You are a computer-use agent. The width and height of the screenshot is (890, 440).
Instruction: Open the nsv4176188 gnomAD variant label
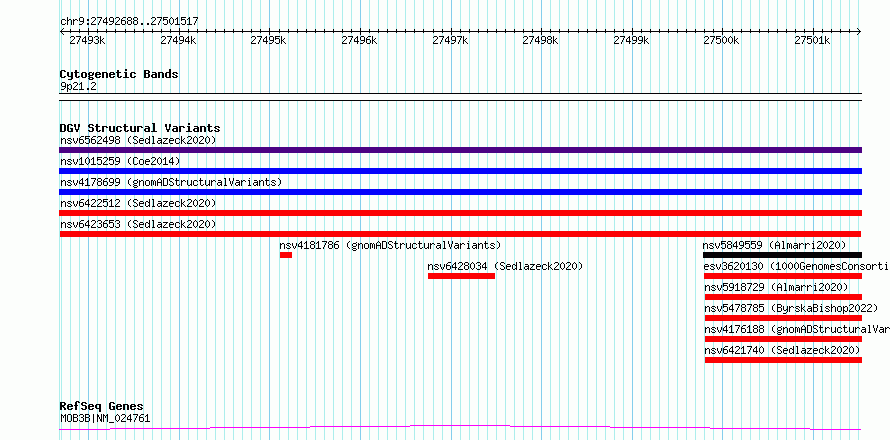(797, 329)
